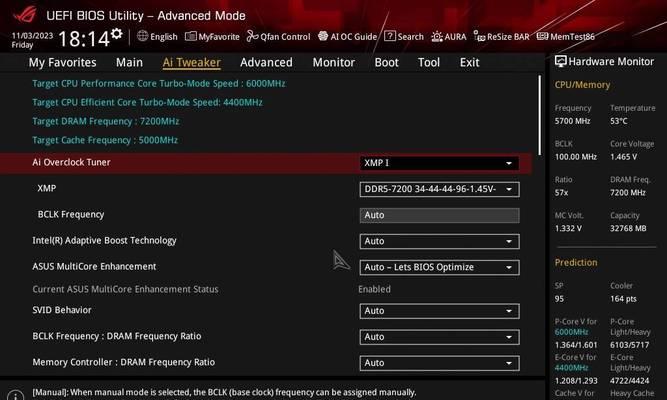The image size is (667, 400).
Task: Open the Monitor tab
Action: coord(334,63)
